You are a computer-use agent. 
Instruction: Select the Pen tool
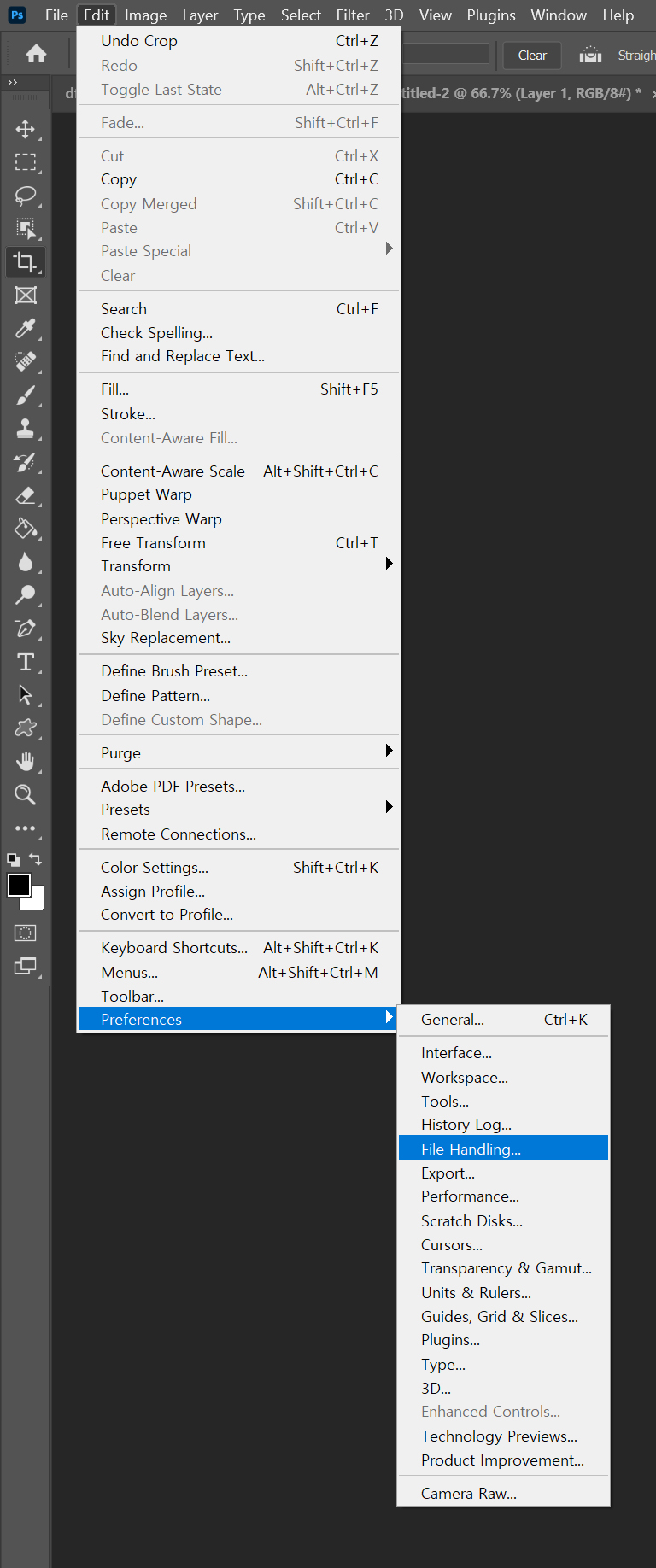26,629
